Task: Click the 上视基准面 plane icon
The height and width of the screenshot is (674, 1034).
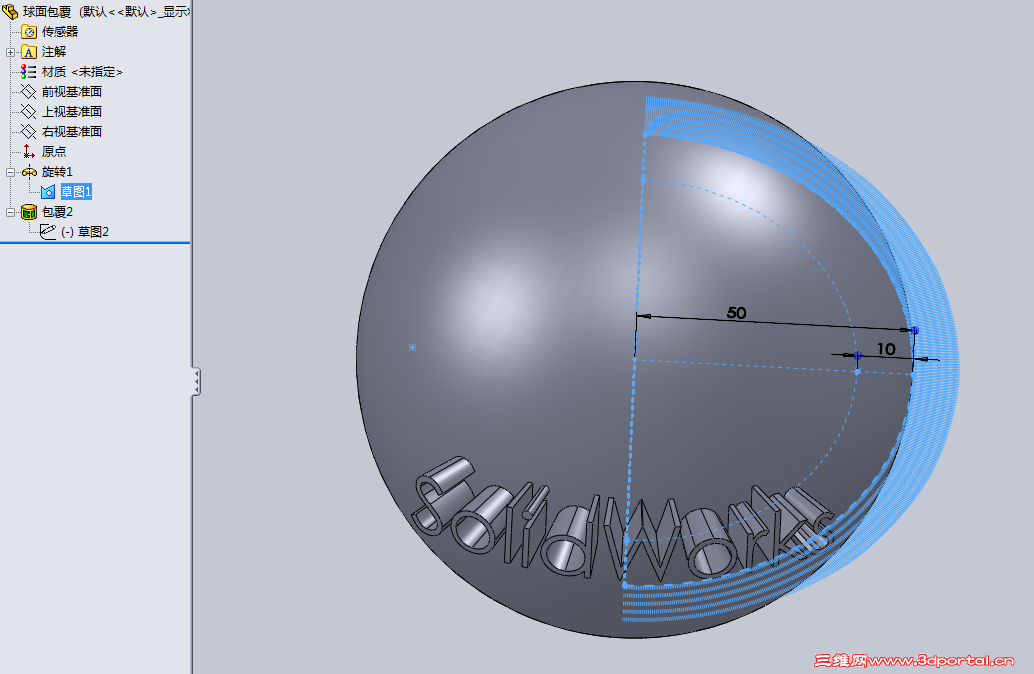Action: [28, 111]
